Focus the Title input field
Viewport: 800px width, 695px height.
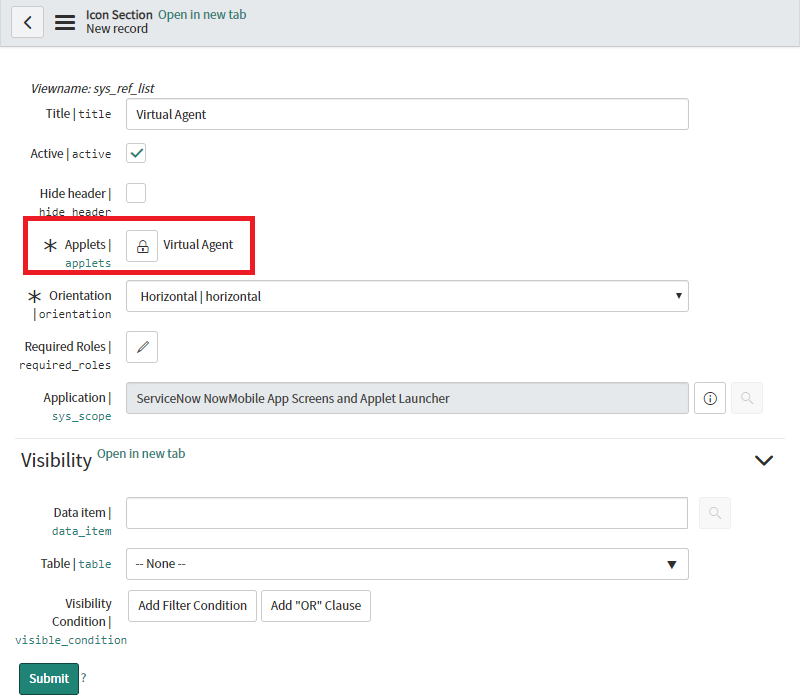(x=407, y=114)
